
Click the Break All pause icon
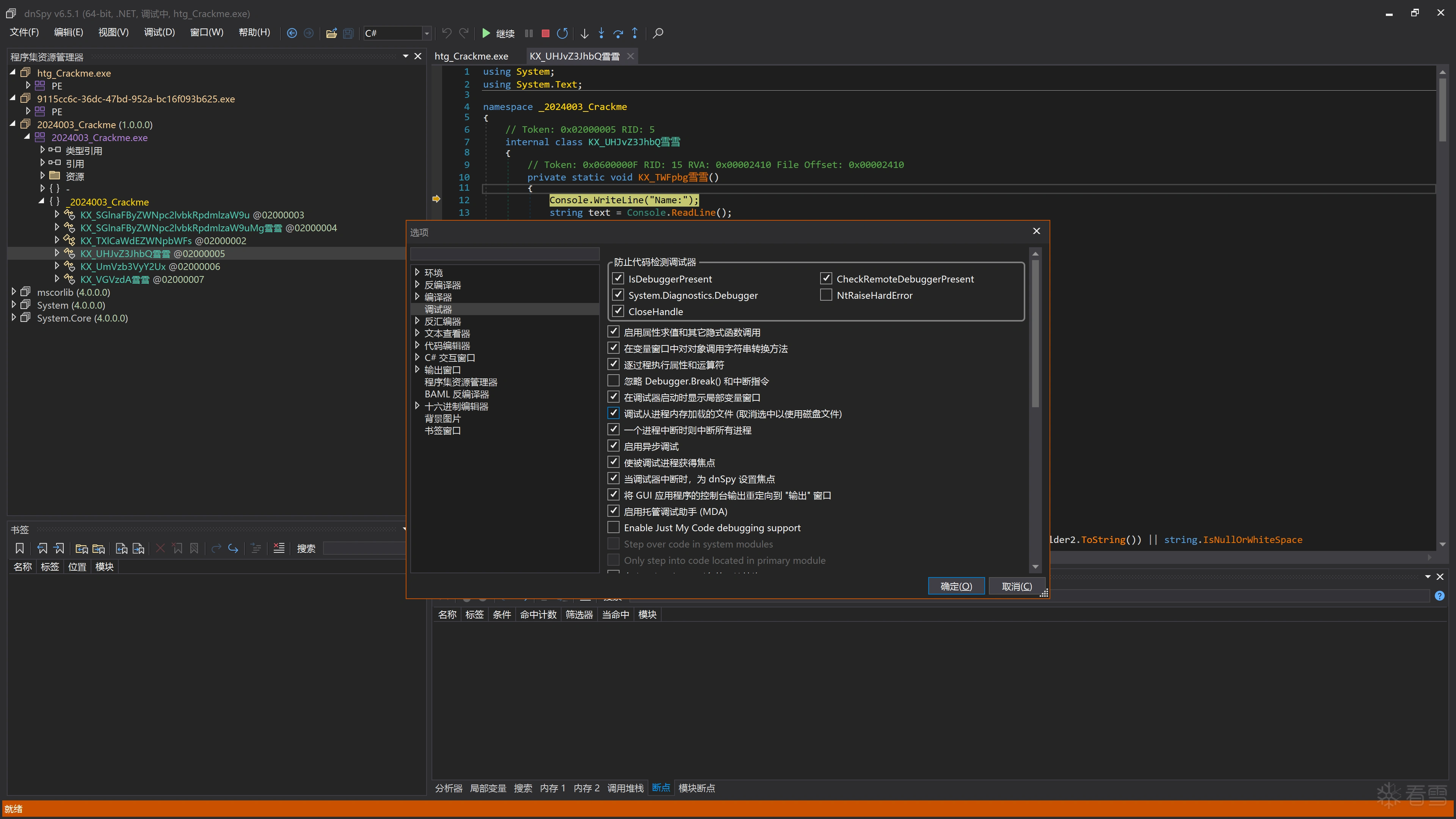[x=529, y=33]
